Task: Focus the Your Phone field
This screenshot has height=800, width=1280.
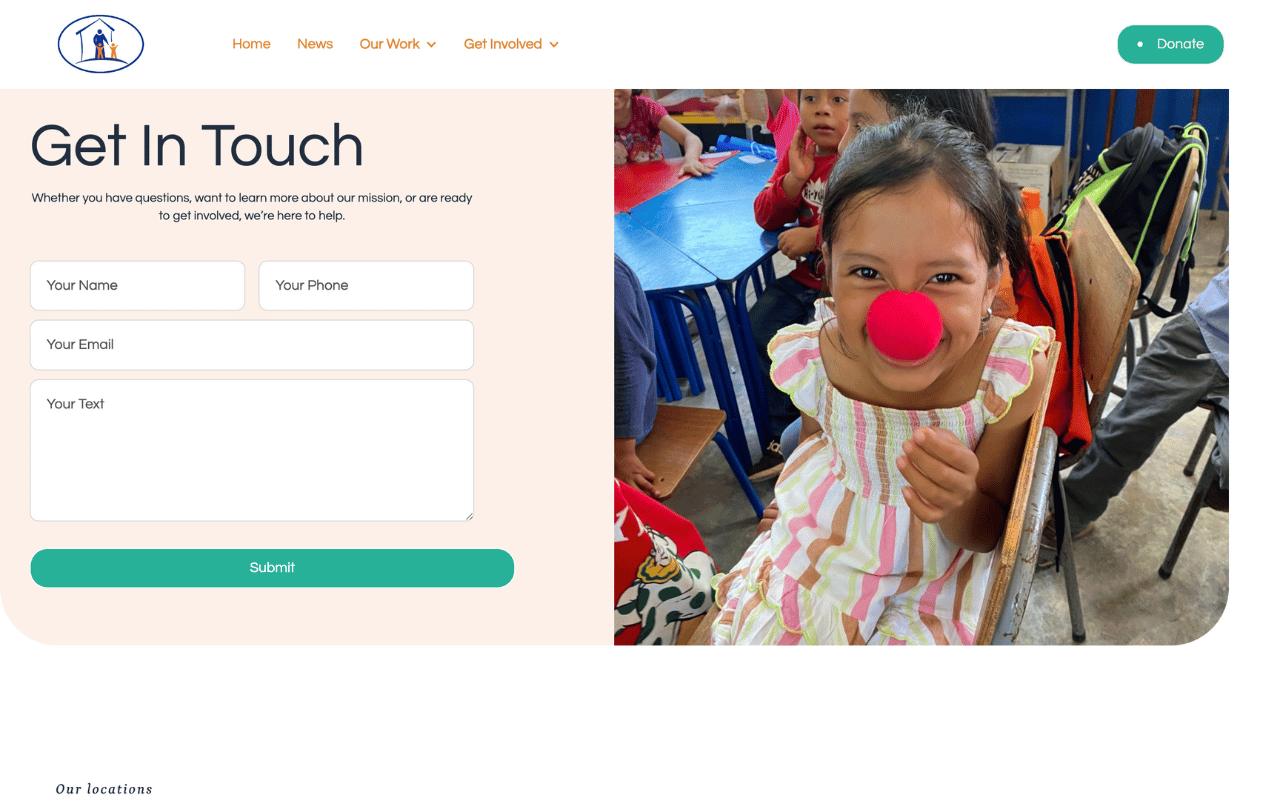Action: point(366,286)
